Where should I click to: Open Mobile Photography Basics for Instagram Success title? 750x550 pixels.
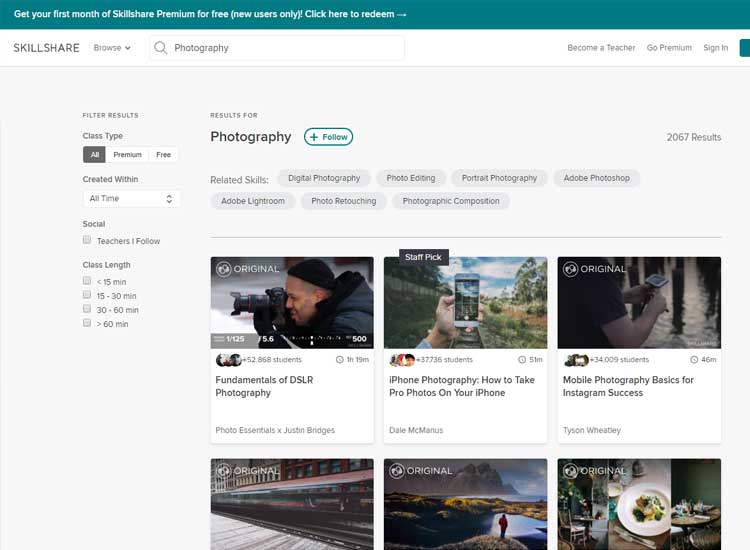[x=628, y=386]
